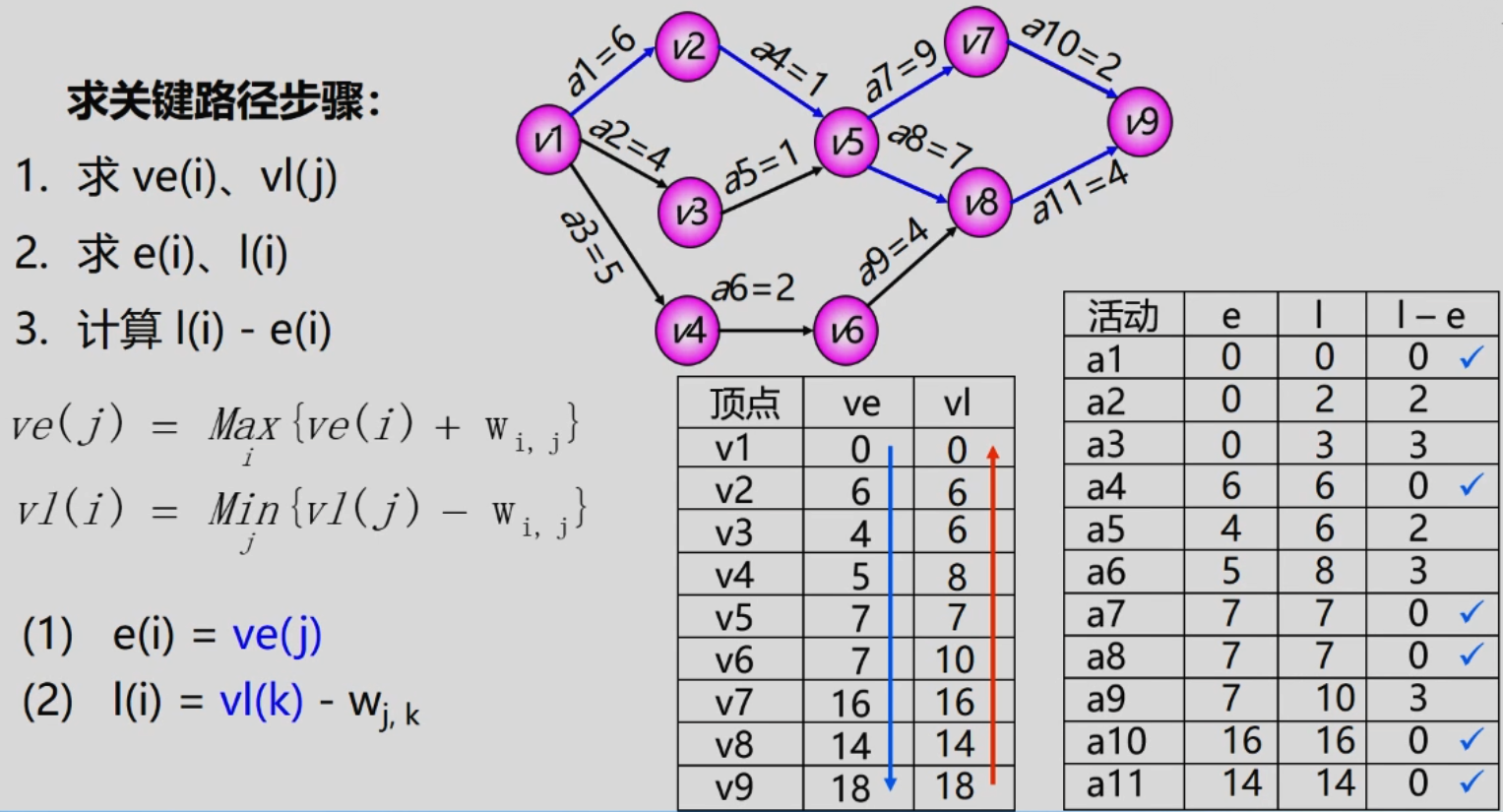Screen dimensions: 1503x812
Task: Select graph node v6
Action: point(846,331)
